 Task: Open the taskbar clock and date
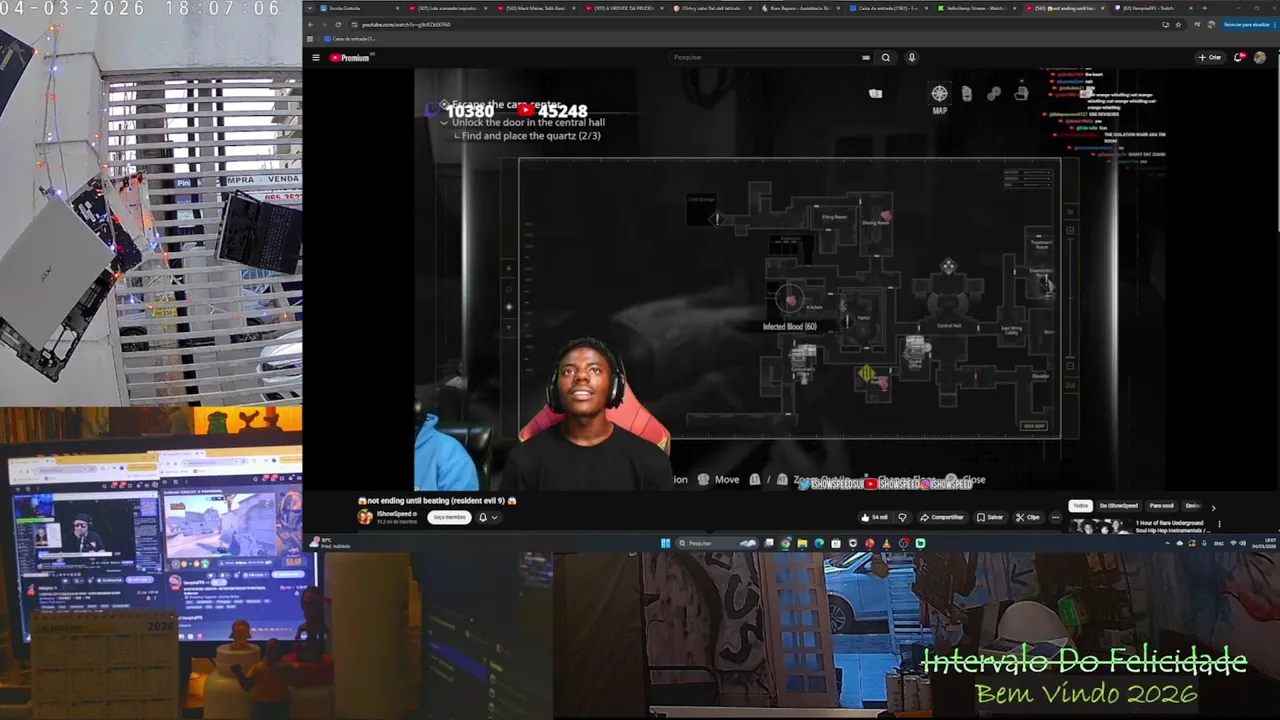[1264, 543]
